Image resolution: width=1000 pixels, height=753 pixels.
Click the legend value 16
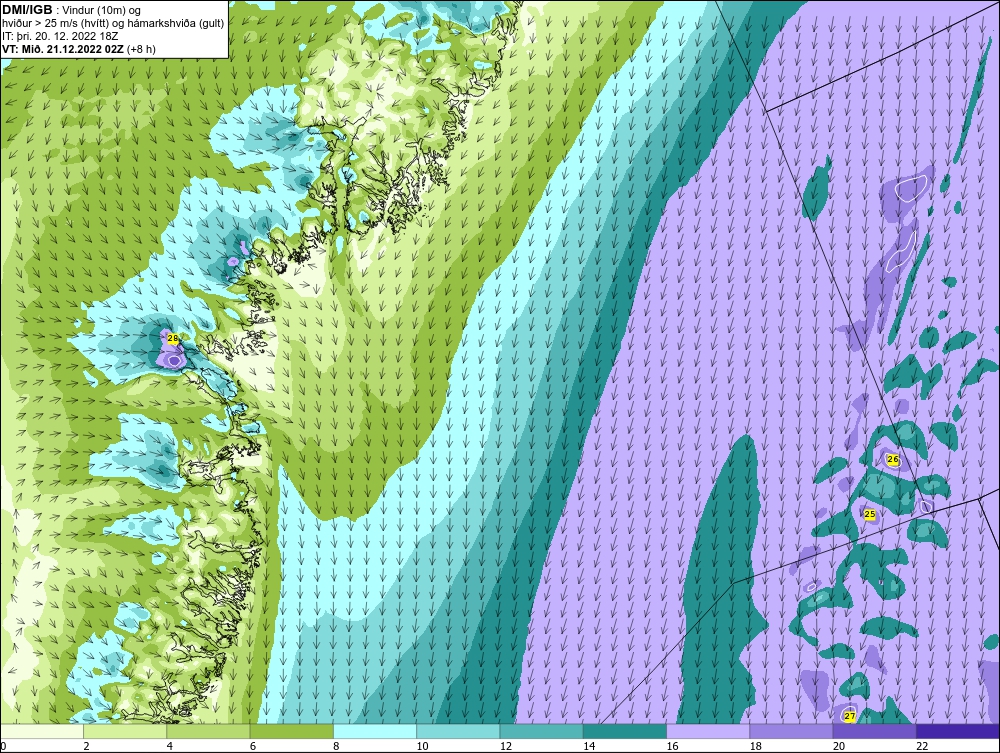(672, 746)
